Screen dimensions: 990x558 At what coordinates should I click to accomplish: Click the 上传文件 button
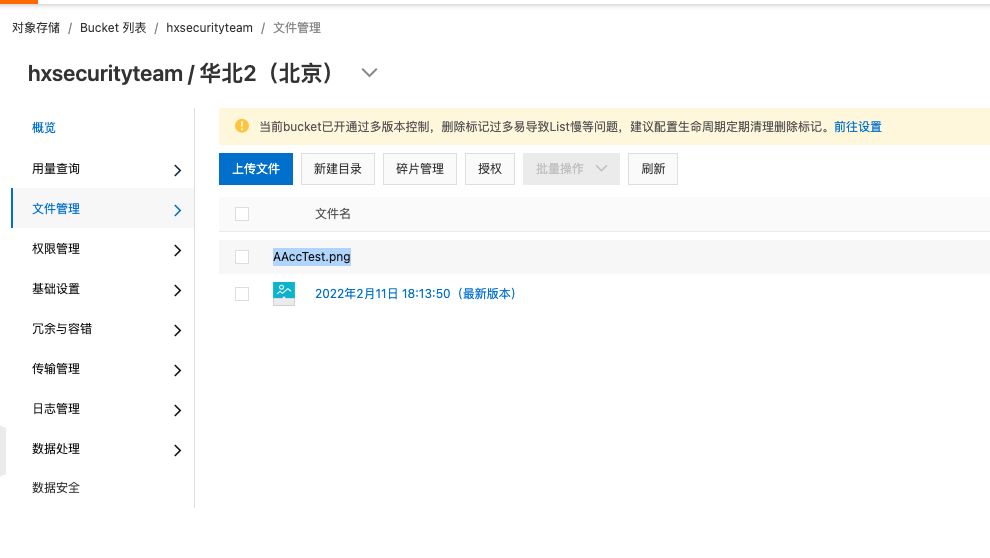pos(256,169)
